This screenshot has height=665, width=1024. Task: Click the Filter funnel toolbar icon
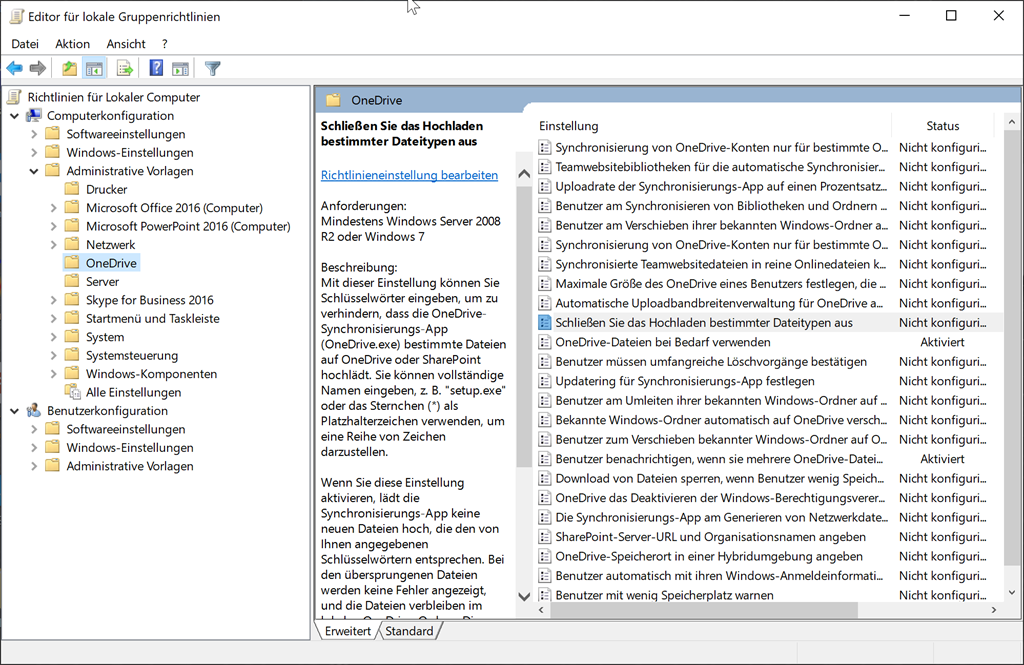pos(212,68)
